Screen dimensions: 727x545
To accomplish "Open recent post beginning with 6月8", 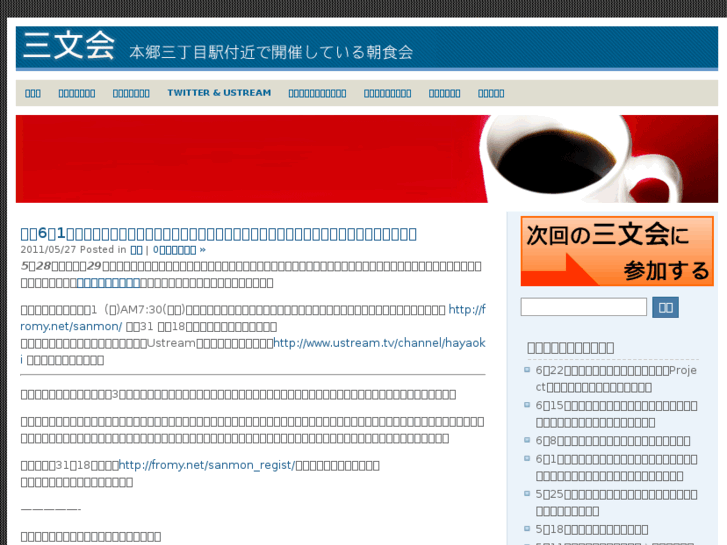I will pyautogui.click(x=612, y=440).
